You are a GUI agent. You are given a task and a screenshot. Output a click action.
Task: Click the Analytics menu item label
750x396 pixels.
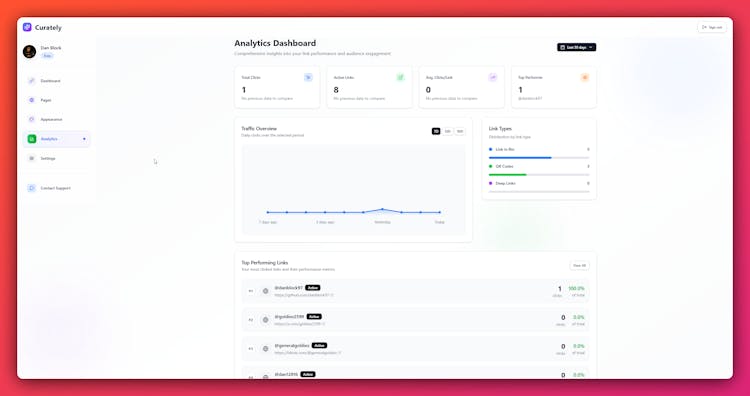(x=49, y=139)
